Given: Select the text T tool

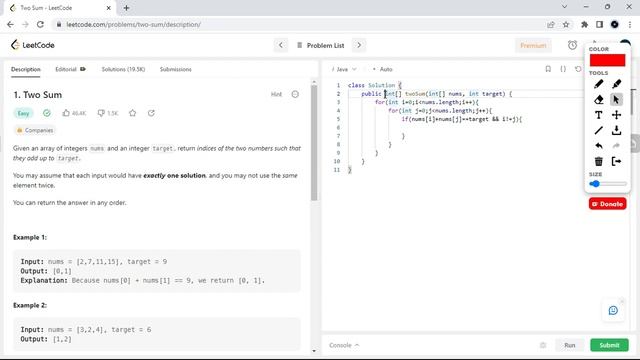Looking at the screenshot, I should coord(598,115).
